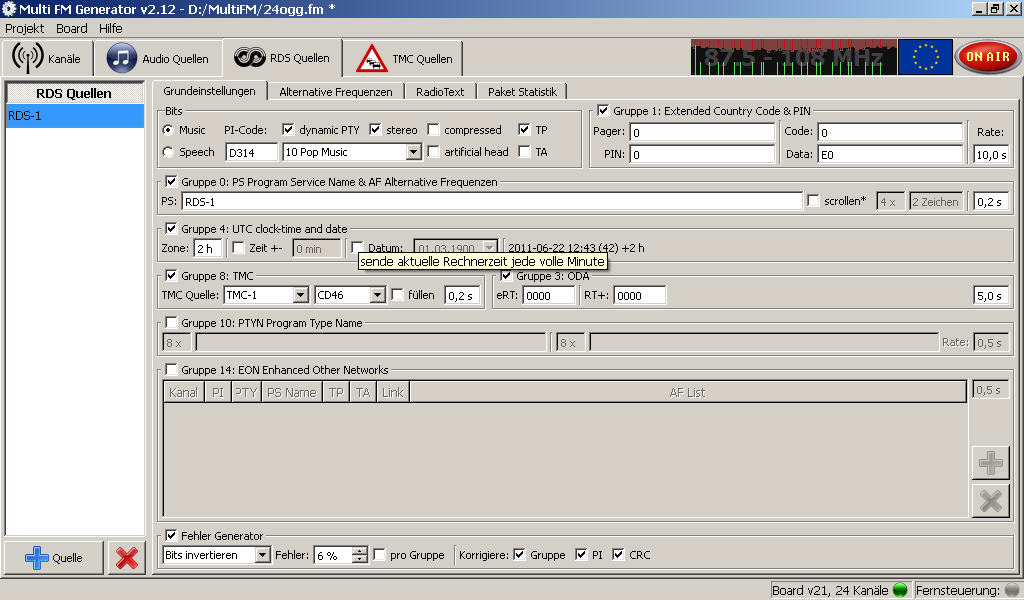This screenshot has height=600, width=1024.
Task: Click the application gear icon in title bar
Action: [x=8, y=8]
